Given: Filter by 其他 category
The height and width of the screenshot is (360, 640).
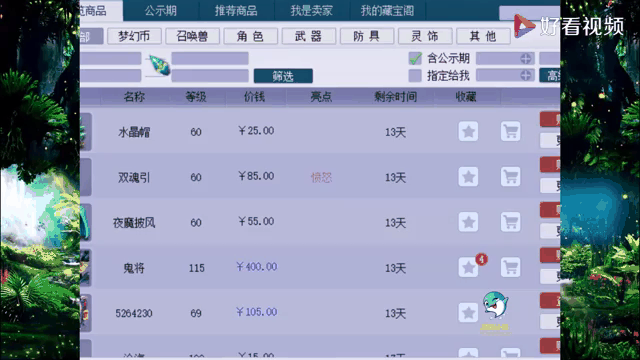Looking at the screenshot, I should point(483,36).
